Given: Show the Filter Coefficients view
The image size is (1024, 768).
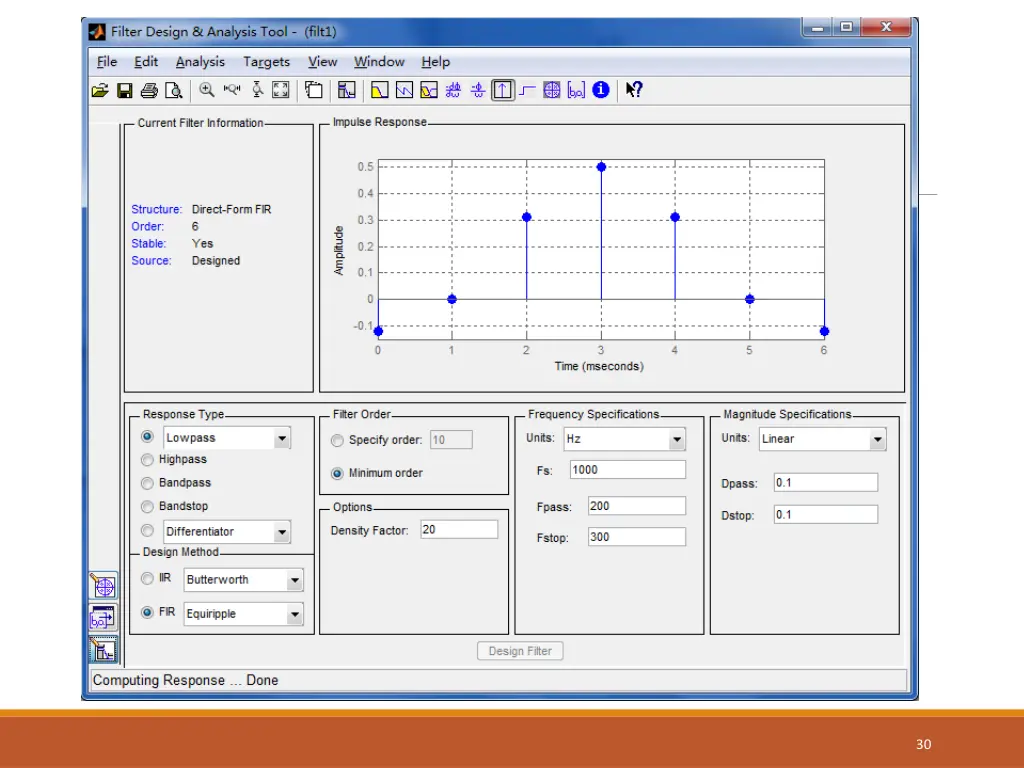Looking at the screenshot, I should point(576,90).
